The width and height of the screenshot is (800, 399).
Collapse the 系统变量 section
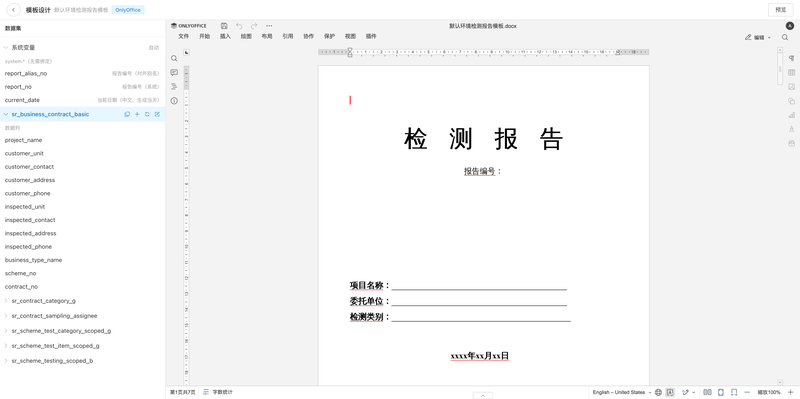(x=6, y=47)
